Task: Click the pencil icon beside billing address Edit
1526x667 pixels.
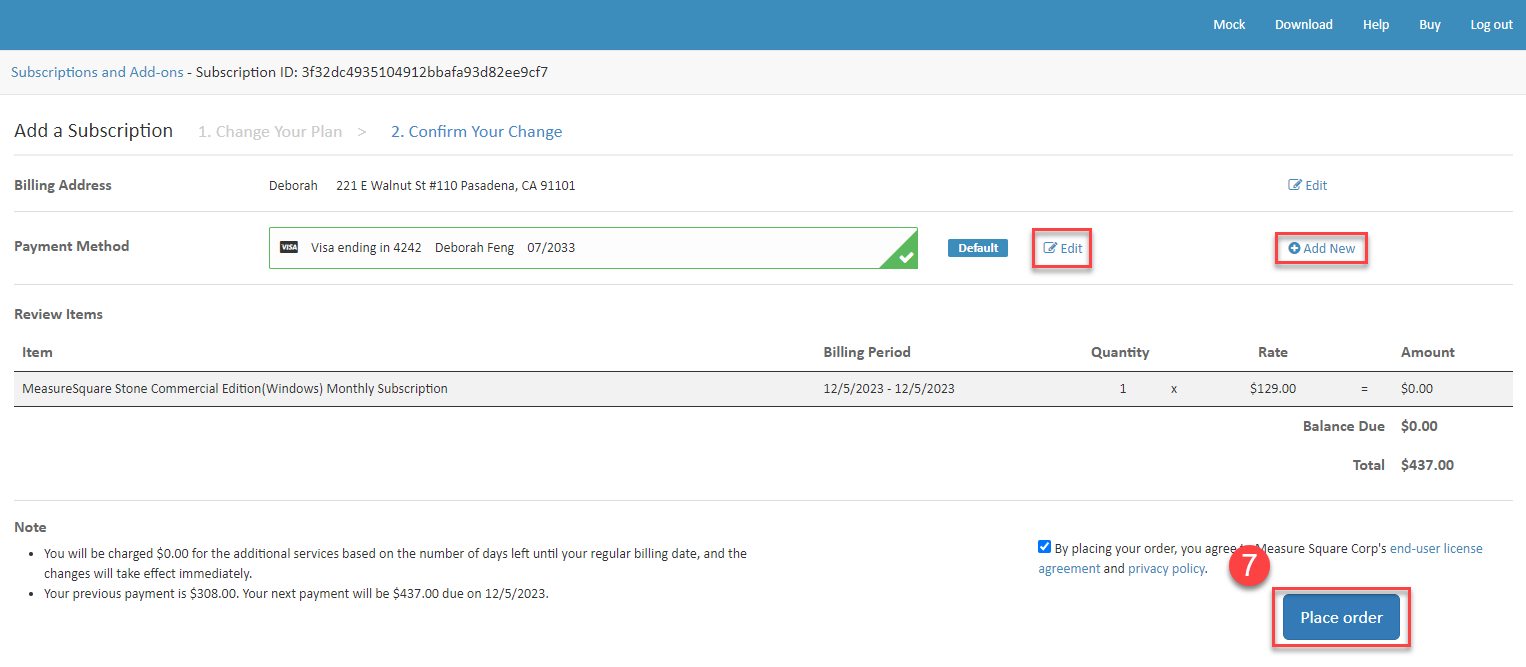Action: pyautogui.click(x=1295, y=185)
